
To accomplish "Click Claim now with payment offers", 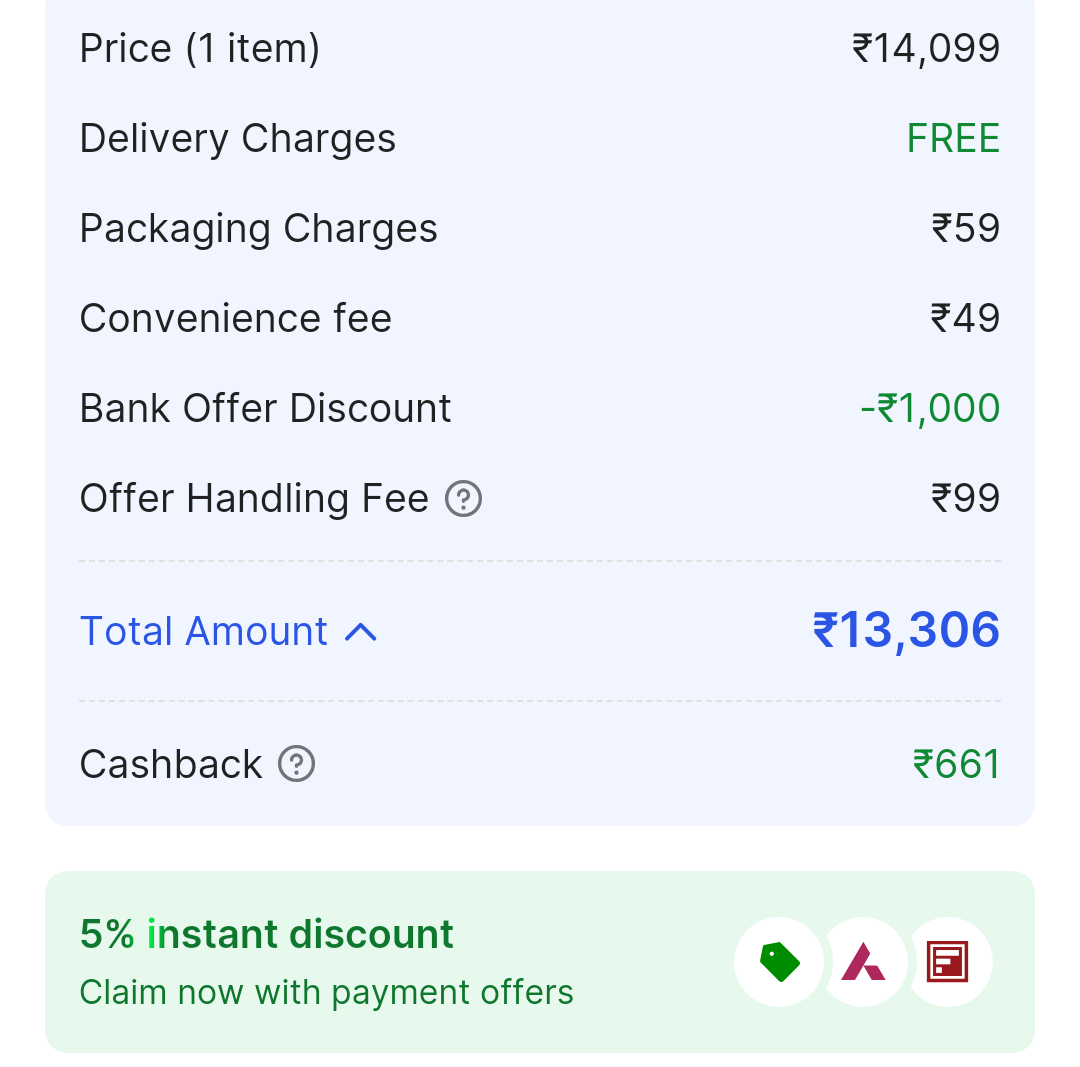I will tap(326, 992).
